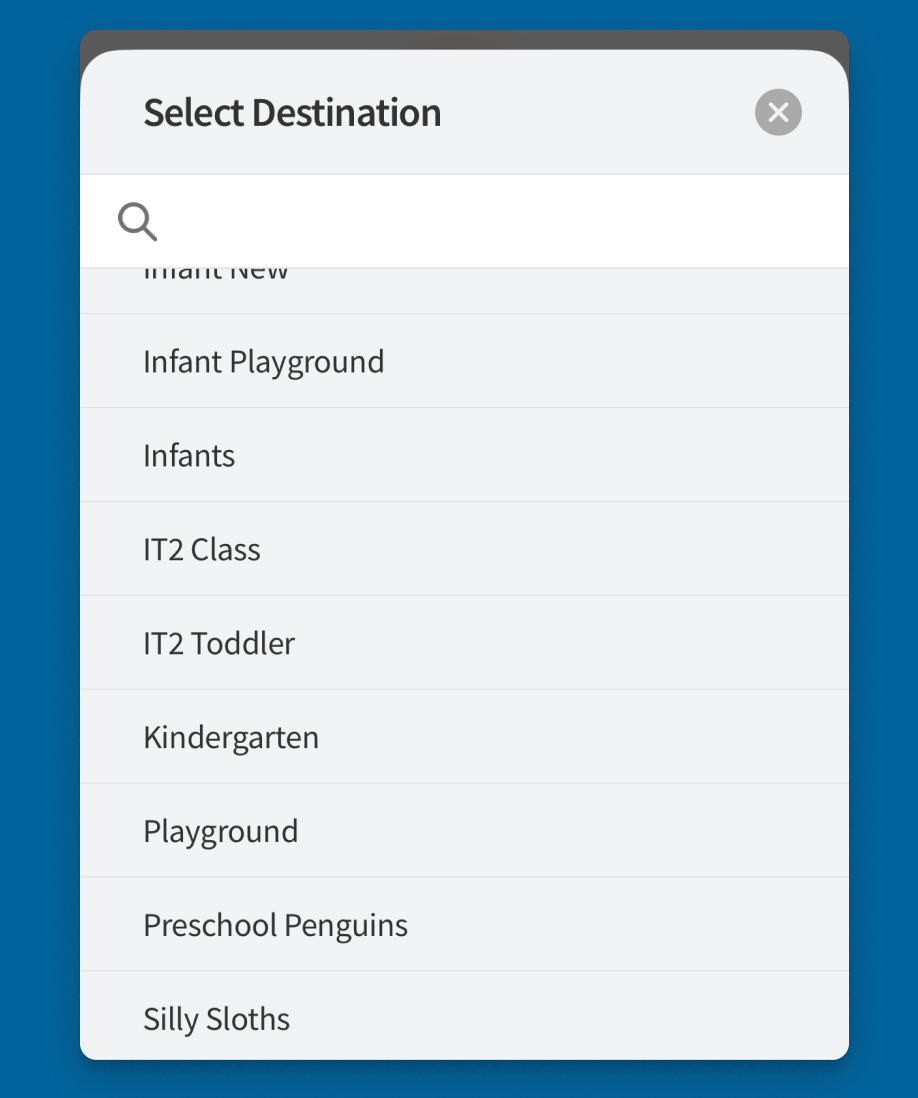Click the circular X icon in the header
Image resolution: width=918 pixels, height=1098 pixels.
click(778, 112)
